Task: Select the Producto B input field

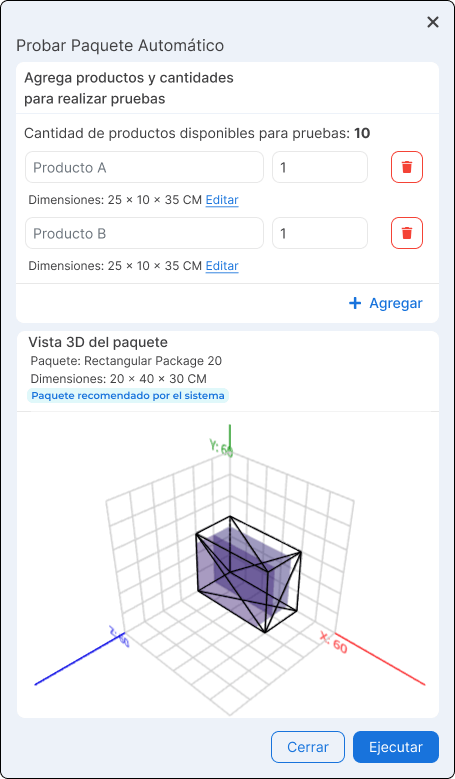Action: point(144,234)
